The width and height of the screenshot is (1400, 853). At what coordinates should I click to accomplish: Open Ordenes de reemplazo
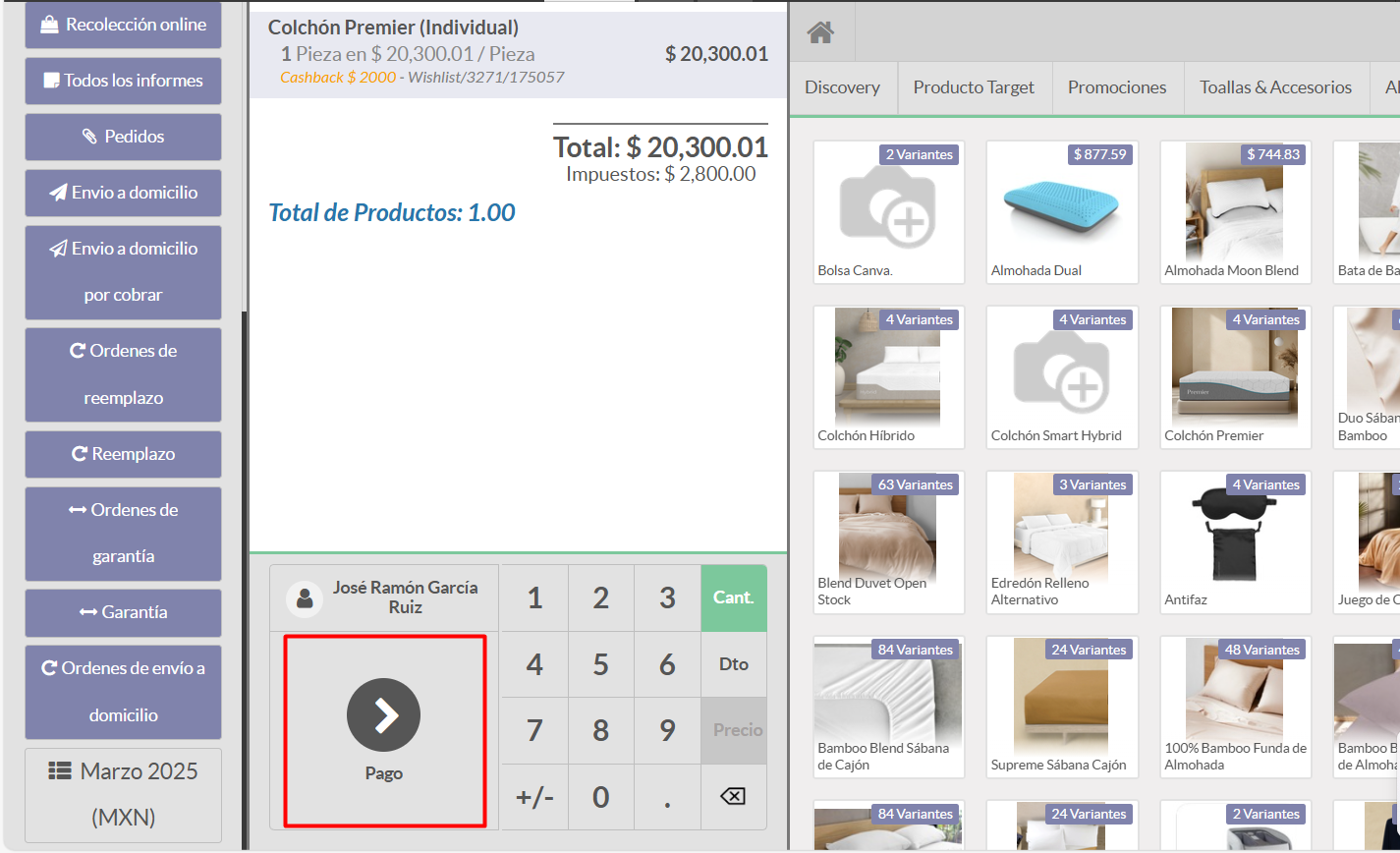(x=123, y=374)
